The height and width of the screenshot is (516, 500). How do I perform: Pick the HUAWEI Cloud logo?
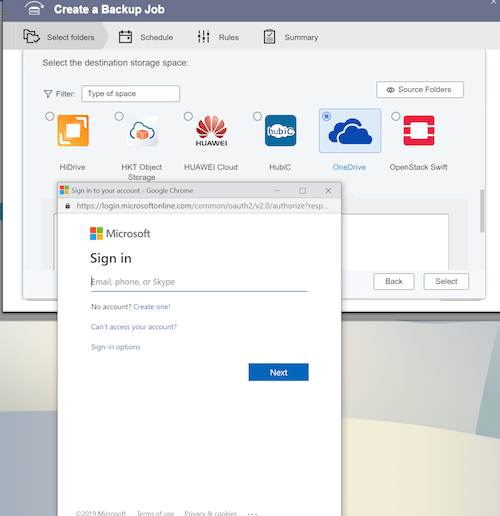pos(211,131)
